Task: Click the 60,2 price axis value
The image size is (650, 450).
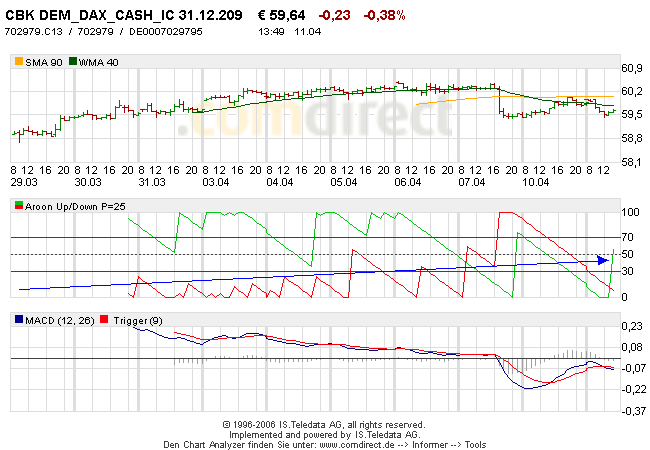Action: coord(632,91)
